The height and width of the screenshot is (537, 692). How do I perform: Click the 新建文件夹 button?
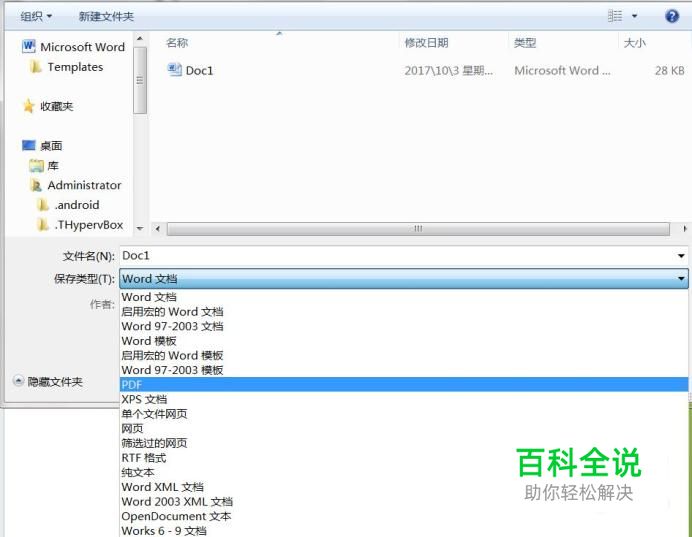[x=106, y=16]
